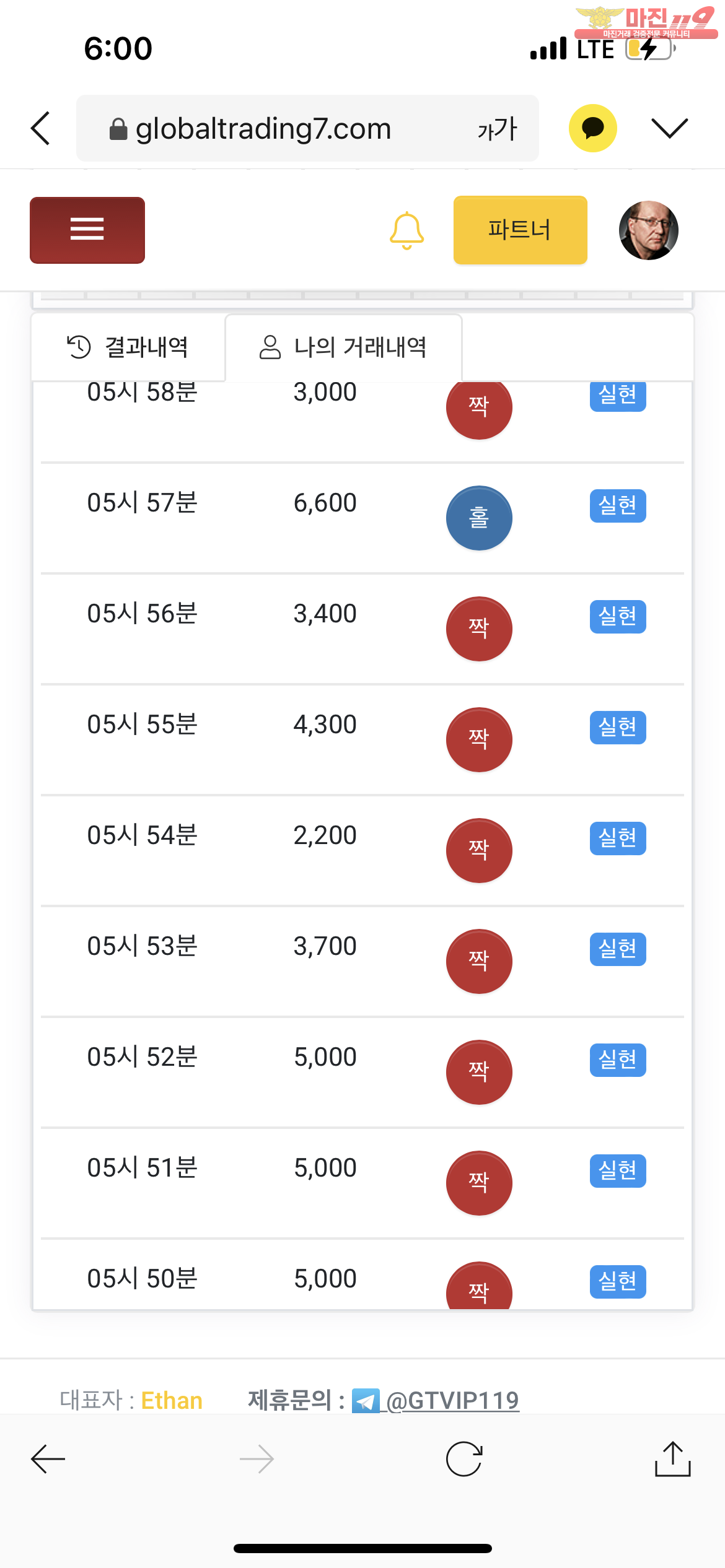Tap the blue 홀 circle at 05시 57분
This screenshot has width=725, height=1568.
tap(479, 518)
